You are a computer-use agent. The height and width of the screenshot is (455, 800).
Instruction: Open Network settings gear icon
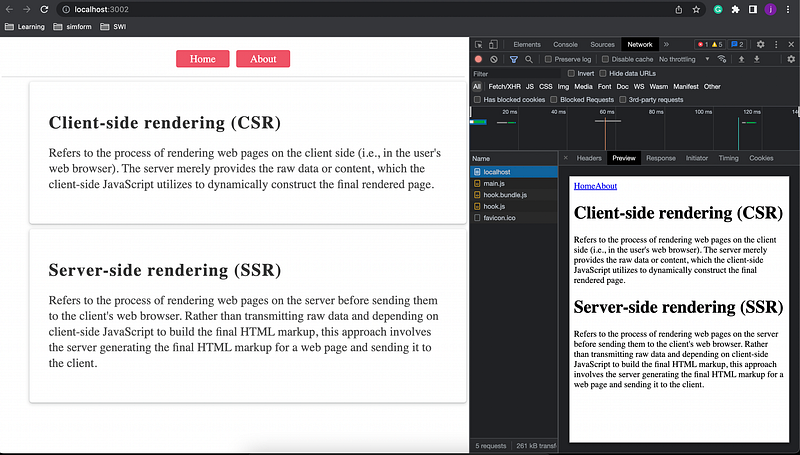click(791, 59)
